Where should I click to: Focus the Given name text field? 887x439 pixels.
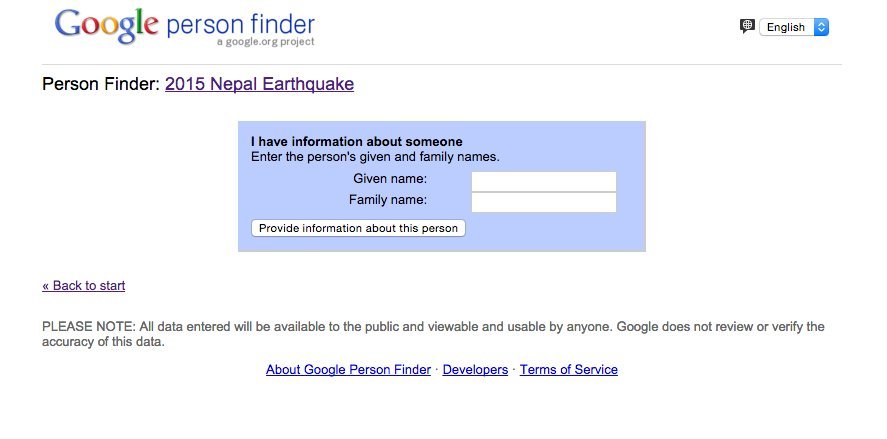[544, 182]
